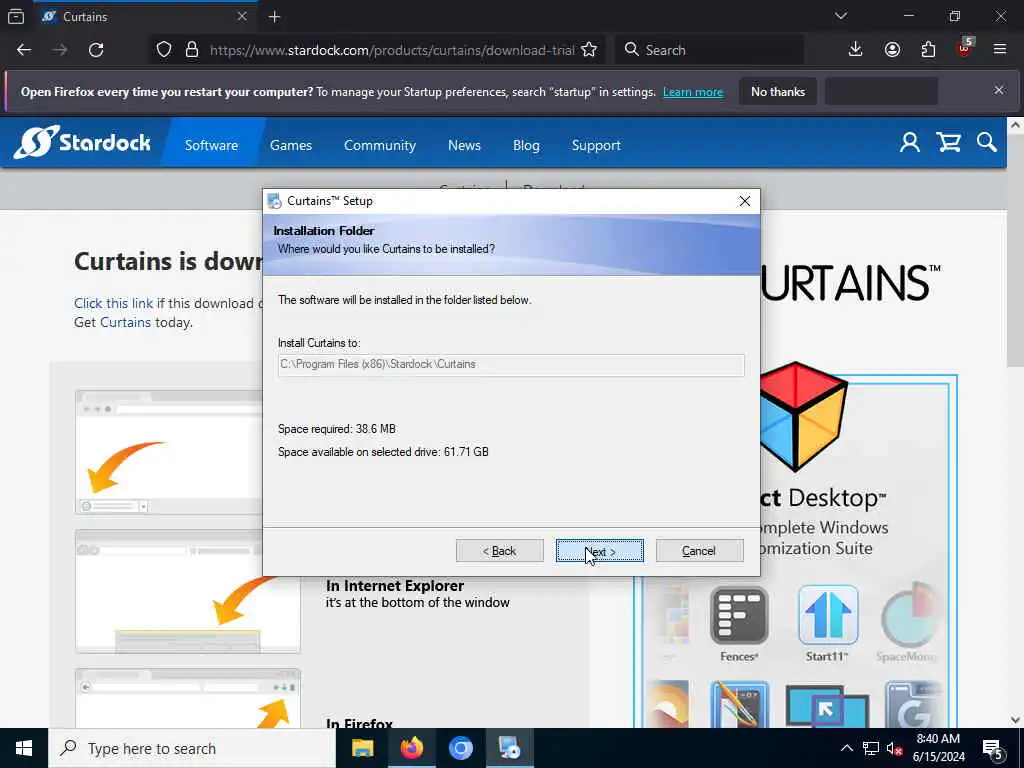This screenshot has height=768, width=1024.
Task: Reload the current page
Action: [x=96, y=50]
